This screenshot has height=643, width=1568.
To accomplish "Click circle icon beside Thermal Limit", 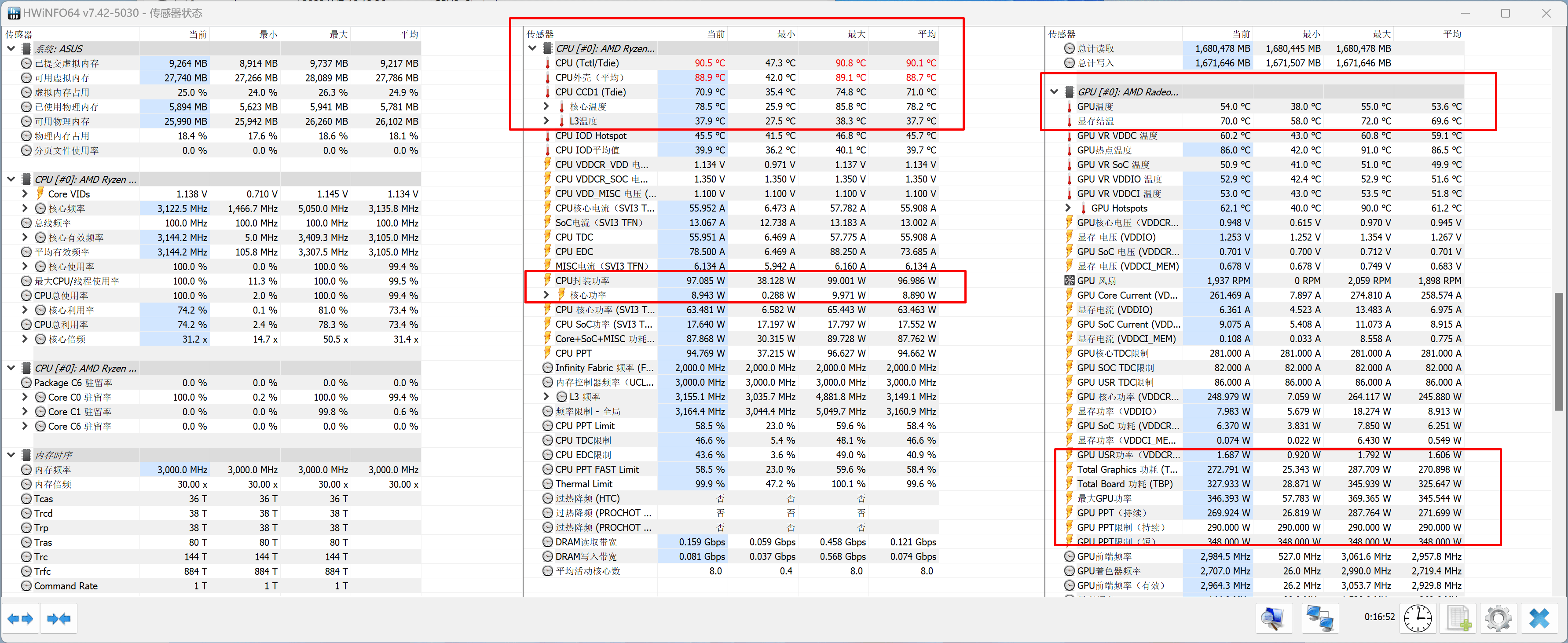I will [547, 484].
